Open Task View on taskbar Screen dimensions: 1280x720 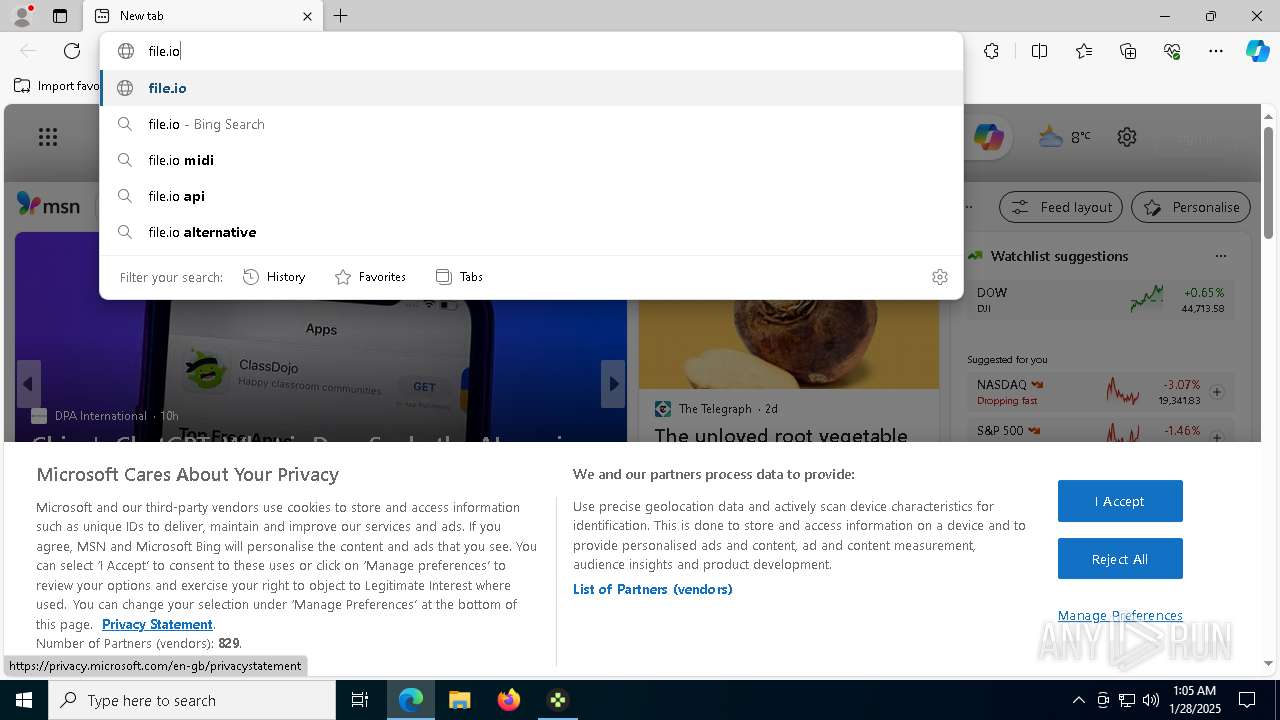(360, 700)
